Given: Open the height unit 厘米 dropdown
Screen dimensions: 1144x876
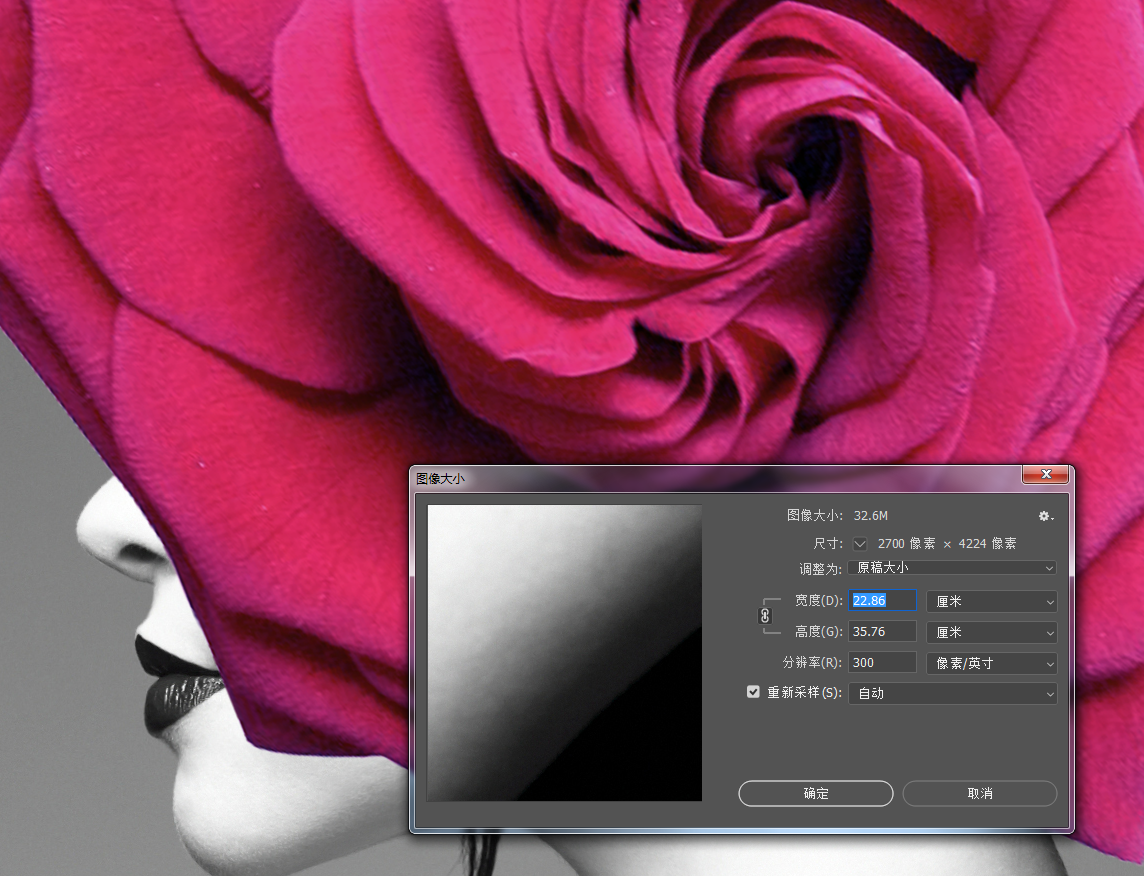Looking at the screenshot, I should [992, 632].
